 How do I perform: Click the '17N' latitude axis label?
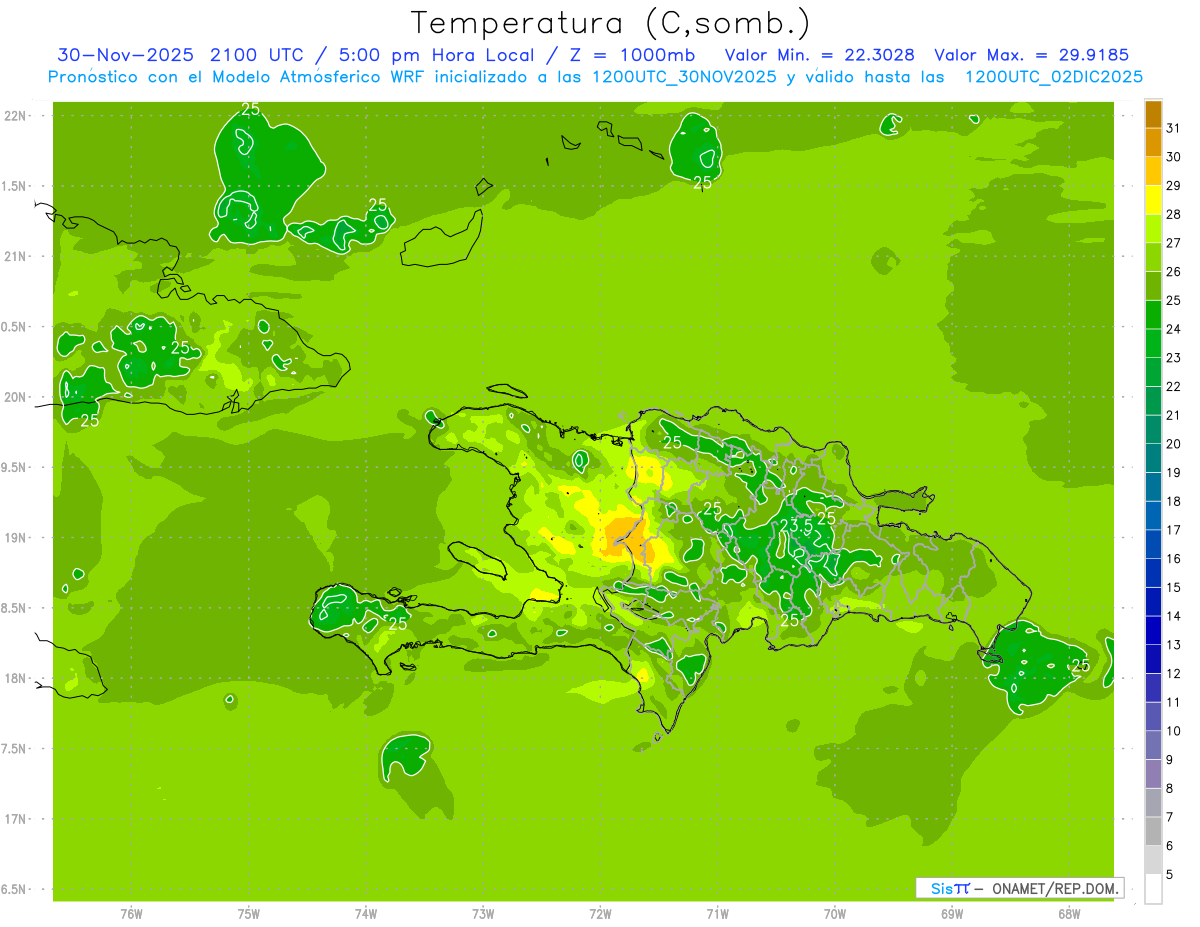(16, 819)
